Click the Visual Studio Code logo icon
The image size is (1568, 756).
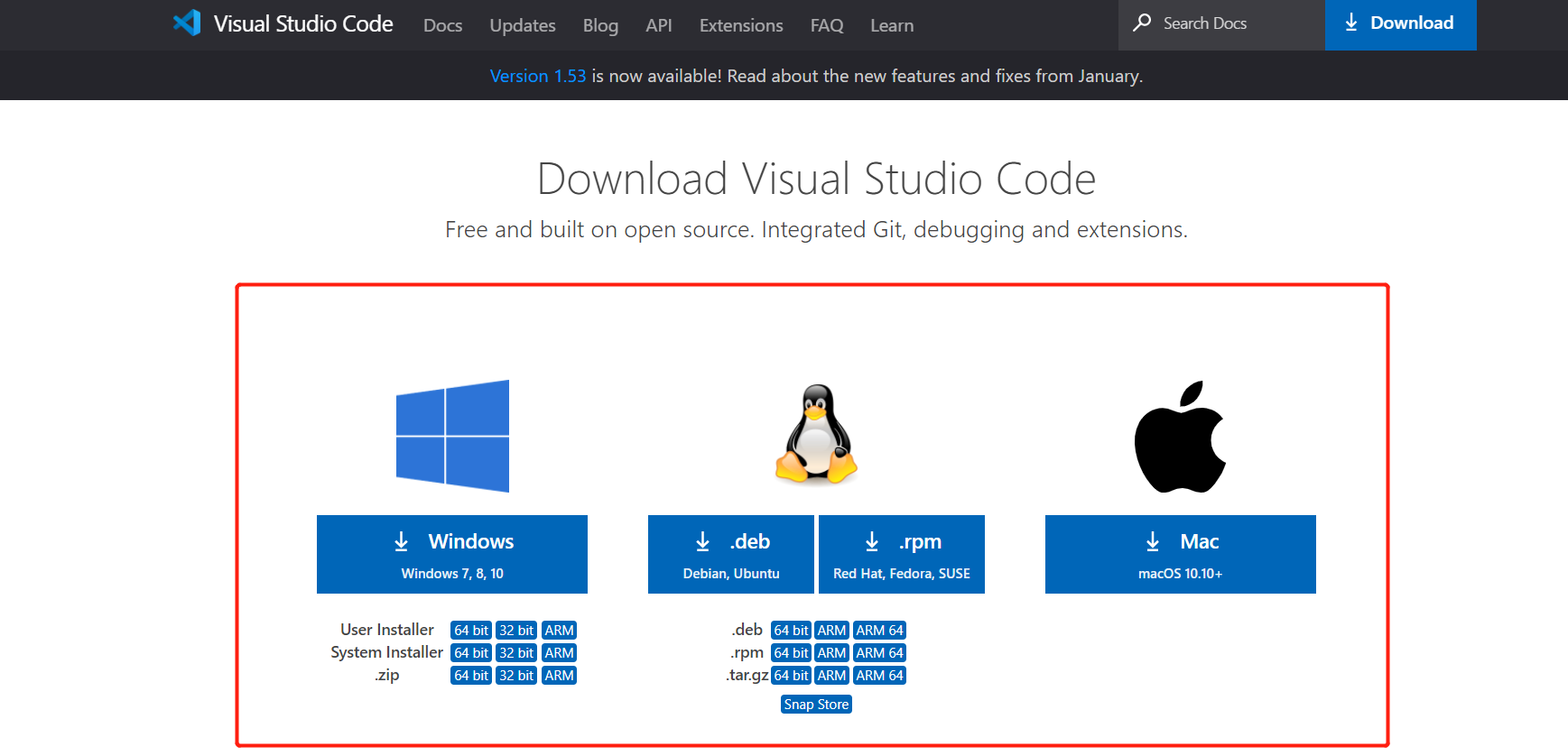187,23
